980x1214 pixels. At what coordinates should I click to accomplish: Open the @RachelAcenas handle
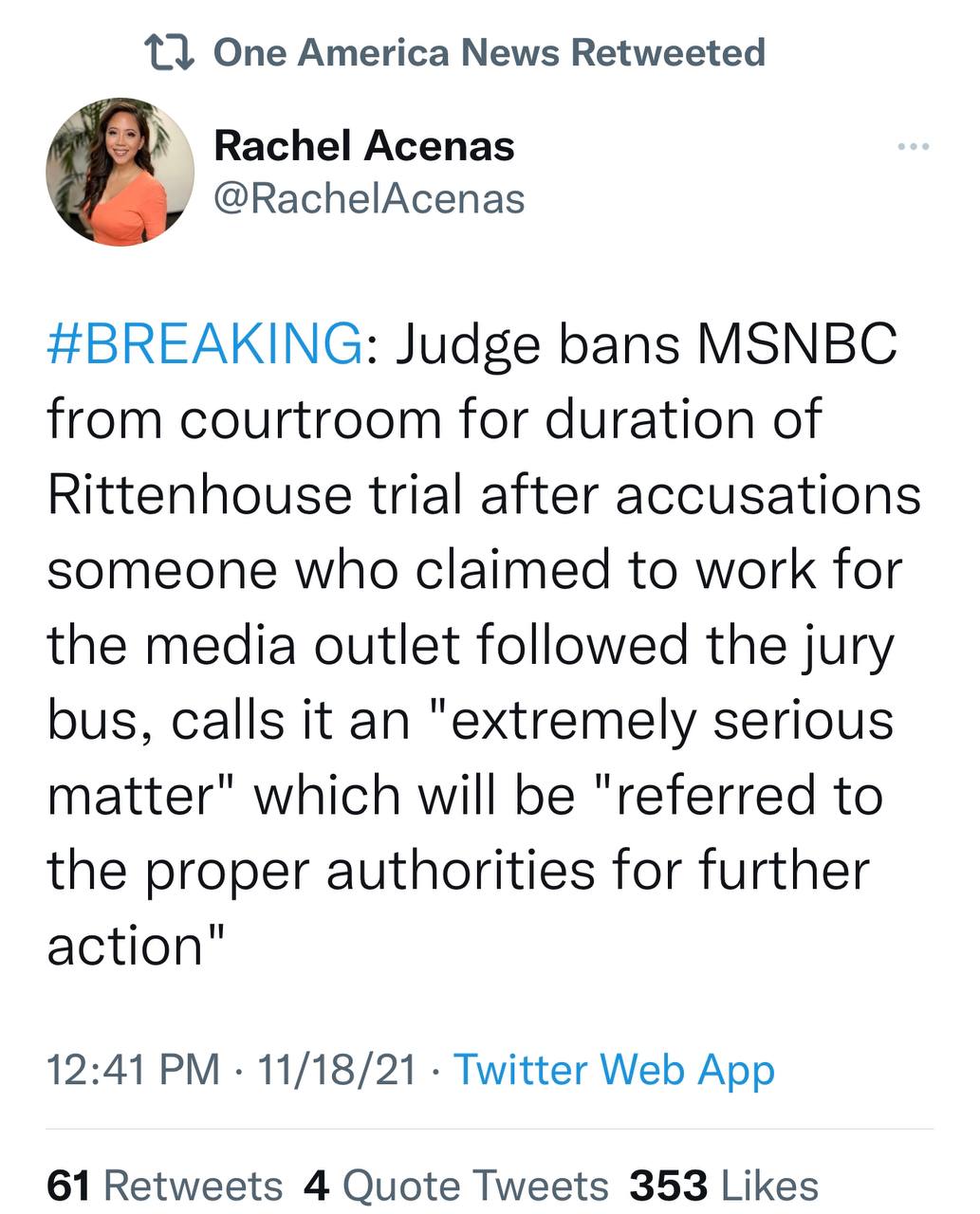click(370, 199)
